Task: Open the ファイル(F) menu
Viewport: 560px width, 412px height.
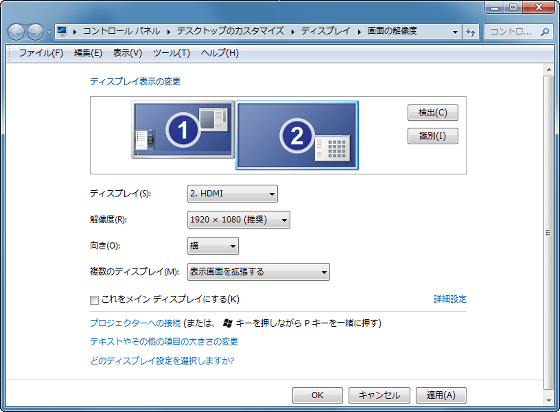Action: tap(41, 53)
